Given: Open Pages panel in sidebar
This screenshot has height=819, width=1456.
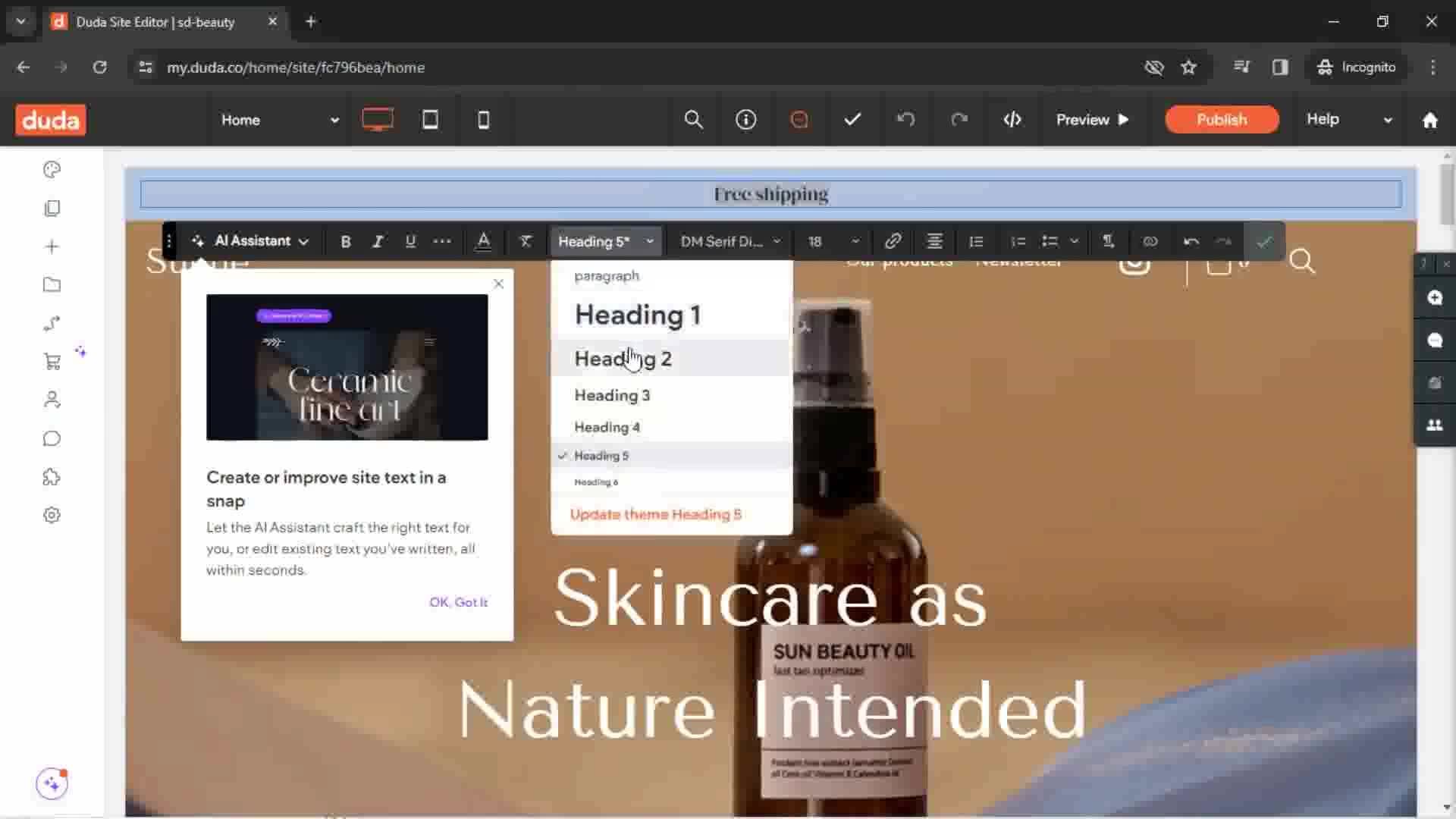Looking at the screenshot, I should [52, 209].
